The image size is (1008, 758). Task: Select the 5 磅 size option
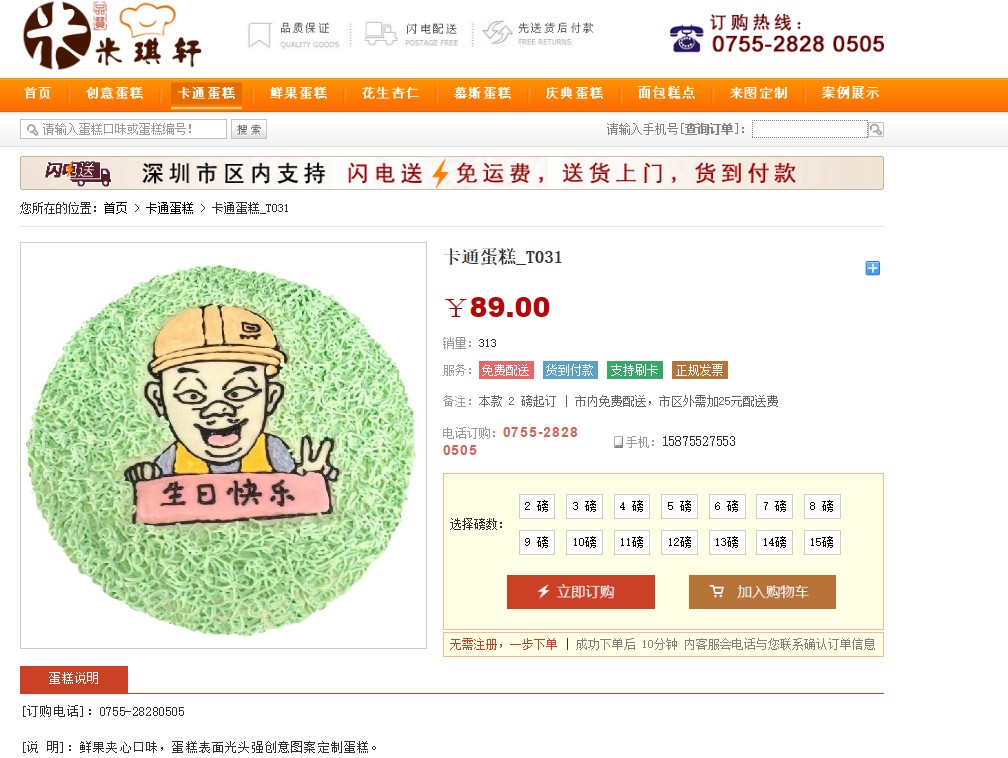[679, 506]
